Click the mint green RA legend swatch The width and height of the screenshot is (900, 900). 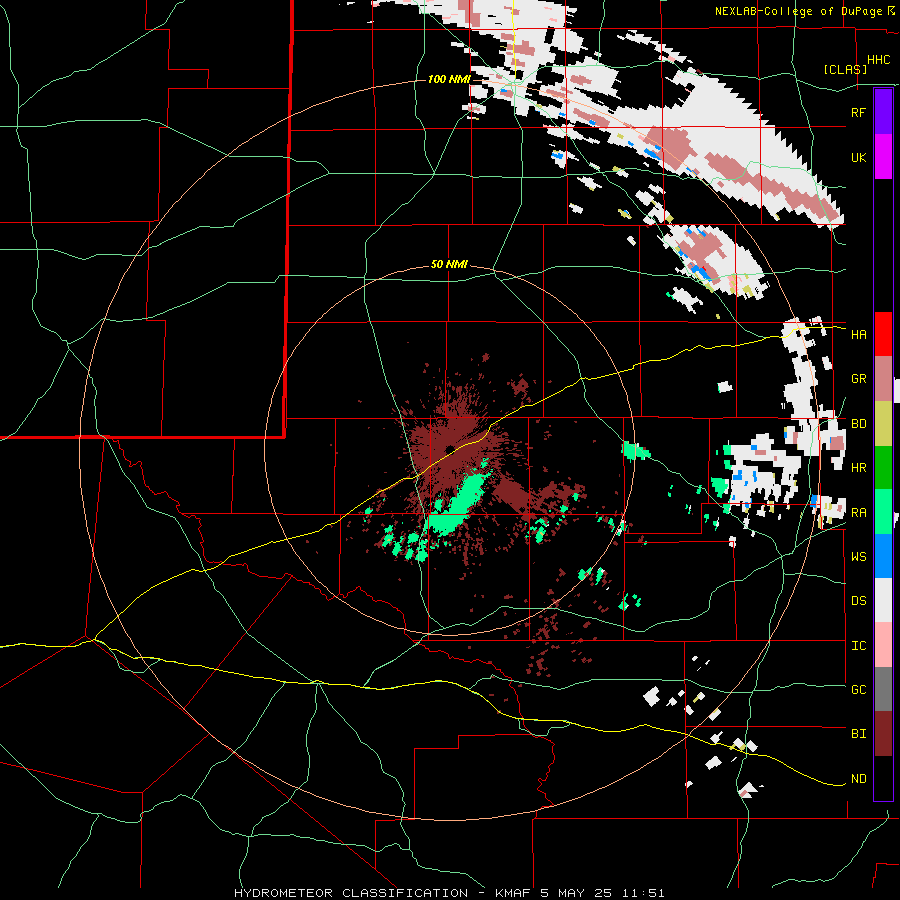(x=883, y=512)
